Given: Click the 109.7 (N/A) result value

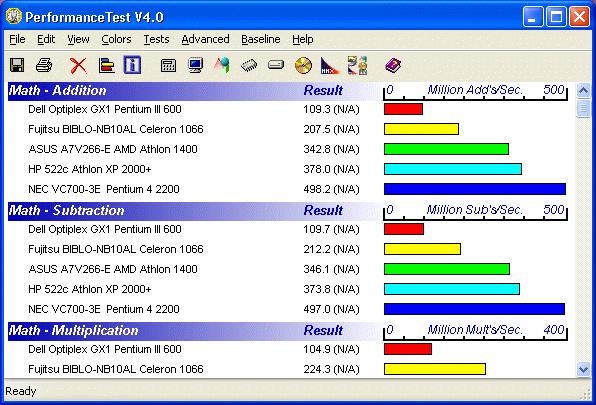Looking at the screenshot, I should (331, 229).
